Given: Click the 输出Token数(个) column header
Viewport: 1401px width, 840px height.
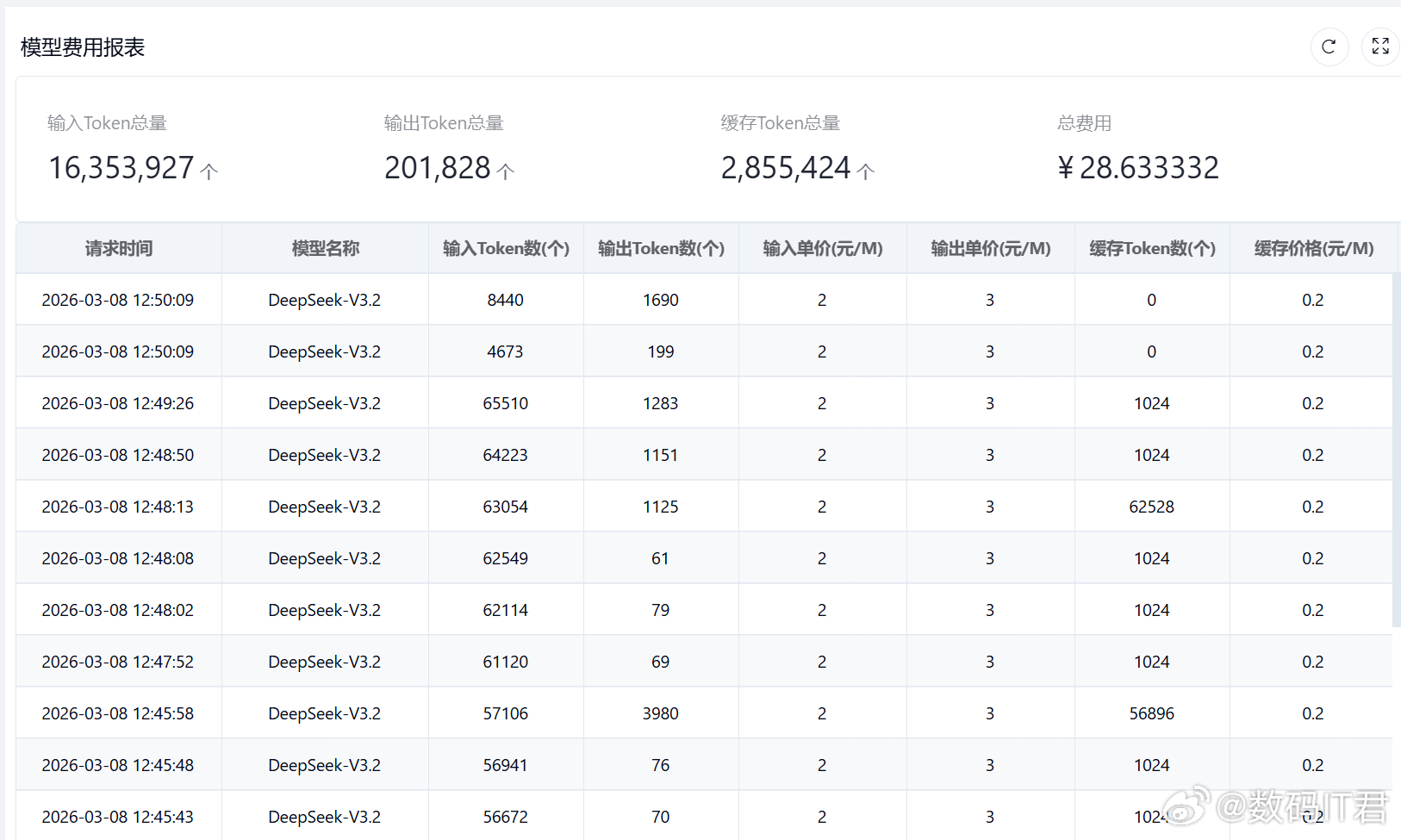Looking at the screenshot, I should [661, 249].
